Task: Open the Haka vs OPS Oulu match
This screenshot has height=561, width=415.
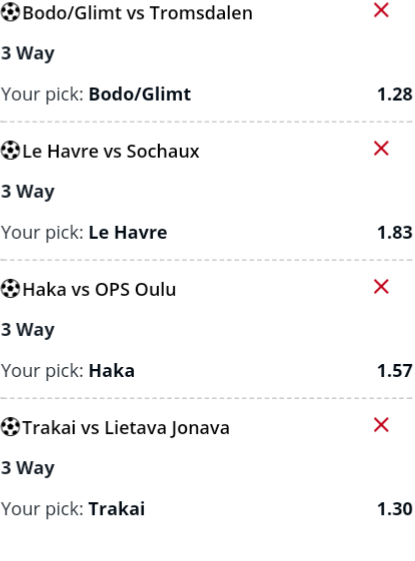Action: (x=99, y=289)
